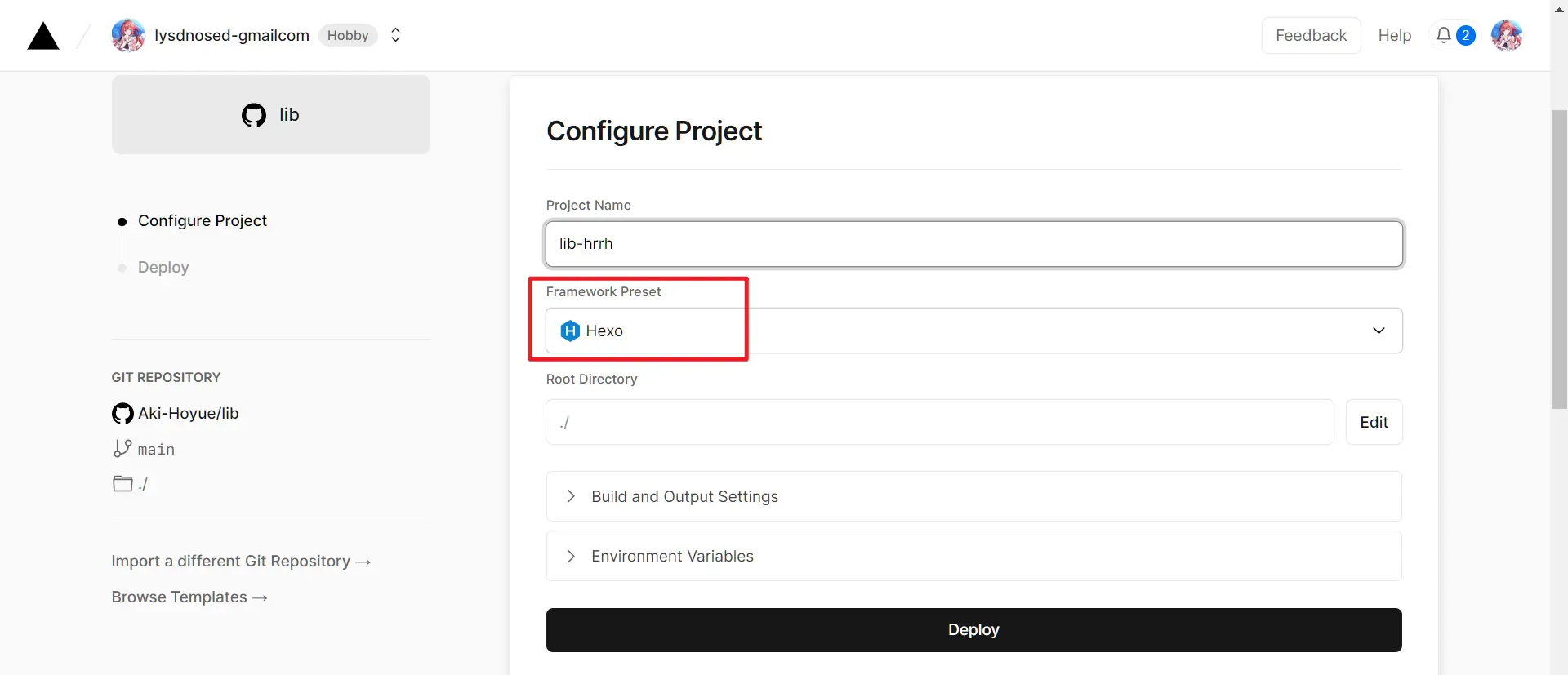Click the GitHub icon beside Aki-Hoyue/lib
The height and width of the screenshot is (675, 1568).
point(122,414)
